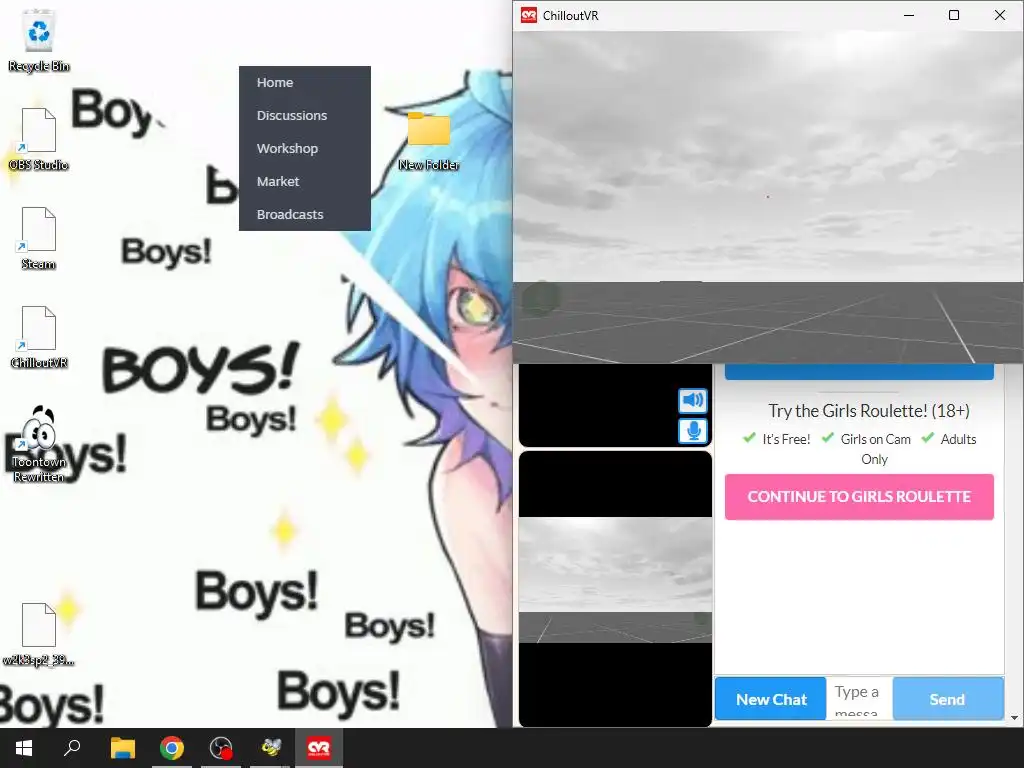Open Toontown bee icon in taskbar
Viewport: 1024px width, 768px height.
[270, 748]
